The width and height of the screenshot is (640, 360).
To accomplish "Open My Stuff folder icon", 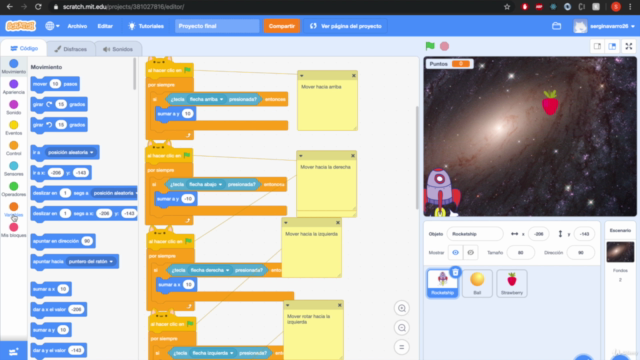I will [556, 26].
